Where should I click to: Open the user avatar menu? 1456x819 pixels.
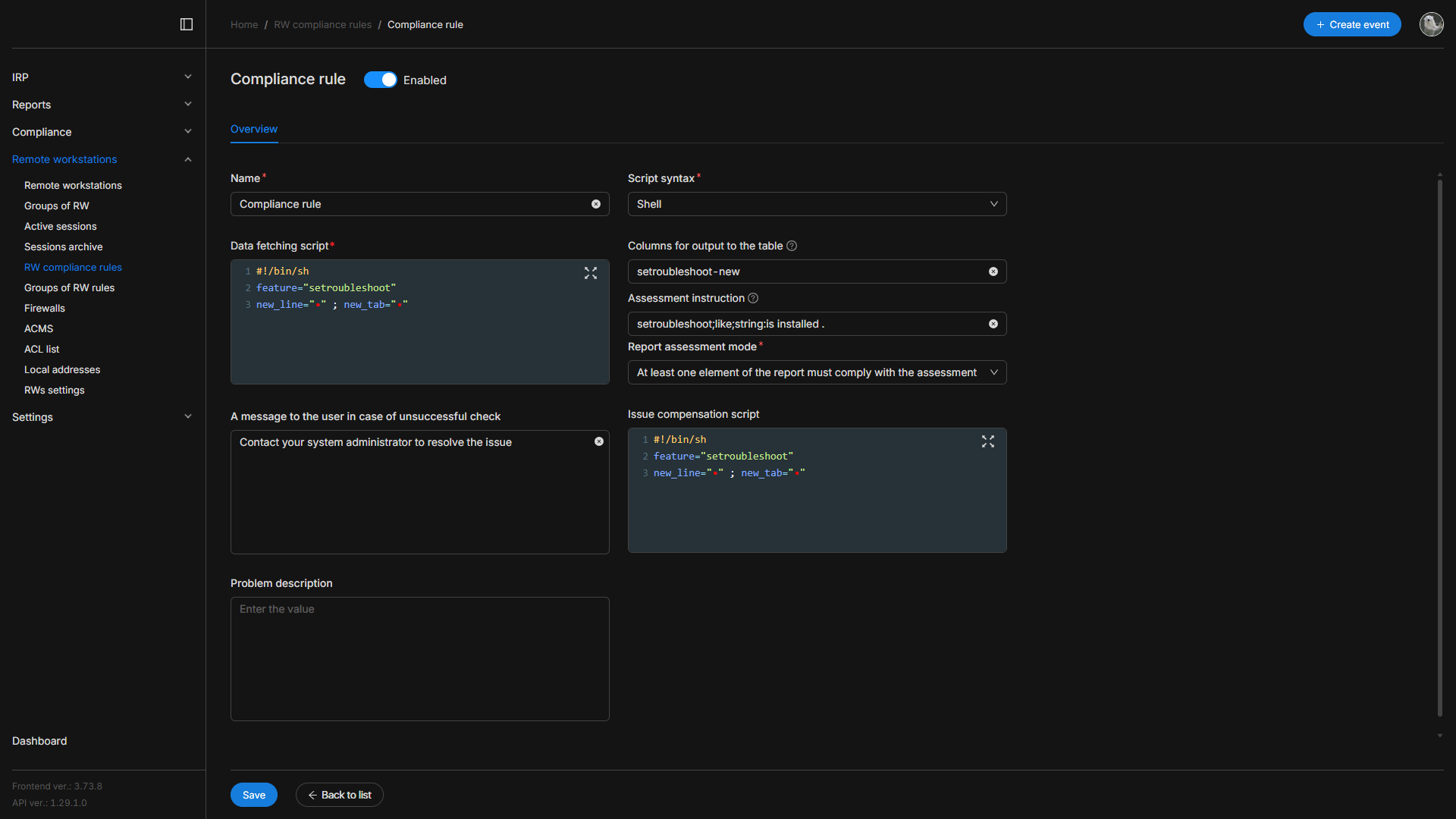click(x=1431, y=24)
